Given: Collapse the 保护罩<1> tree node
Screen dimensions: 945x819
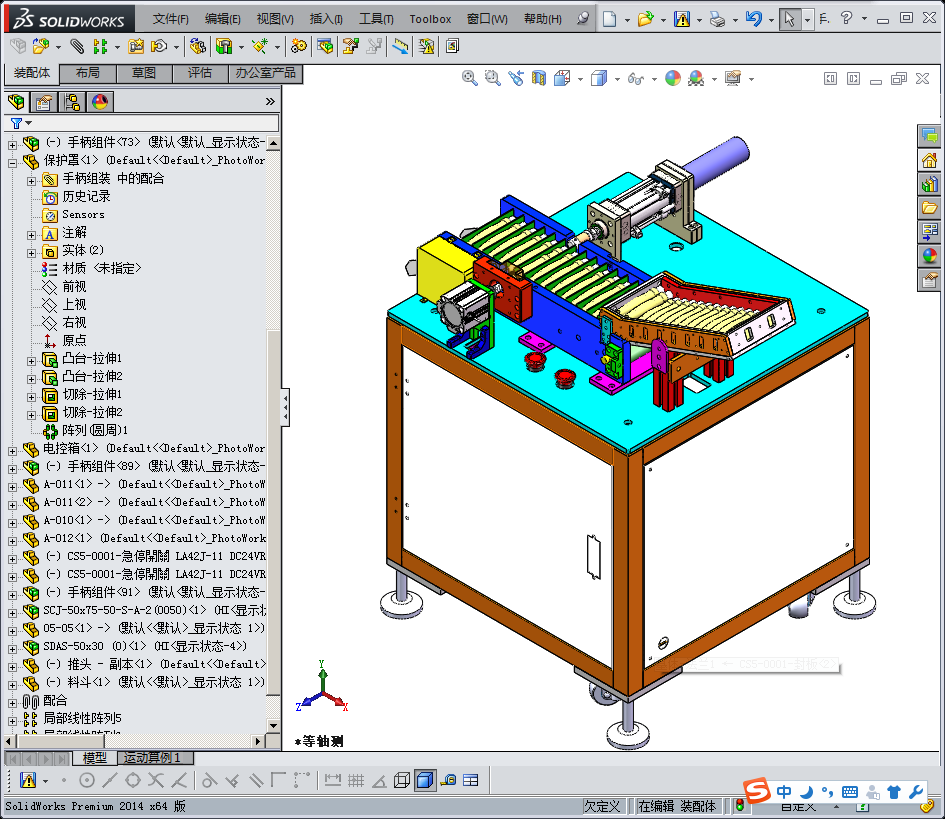Looking at the screenshot, I should pyautogui.click(x=12, y=163).
